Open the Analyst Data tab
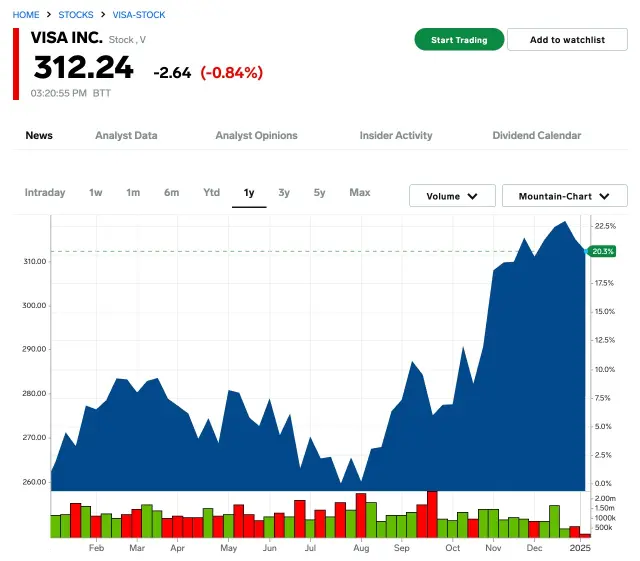The width and height of the screenshot is (640, 561). [126, 135]
